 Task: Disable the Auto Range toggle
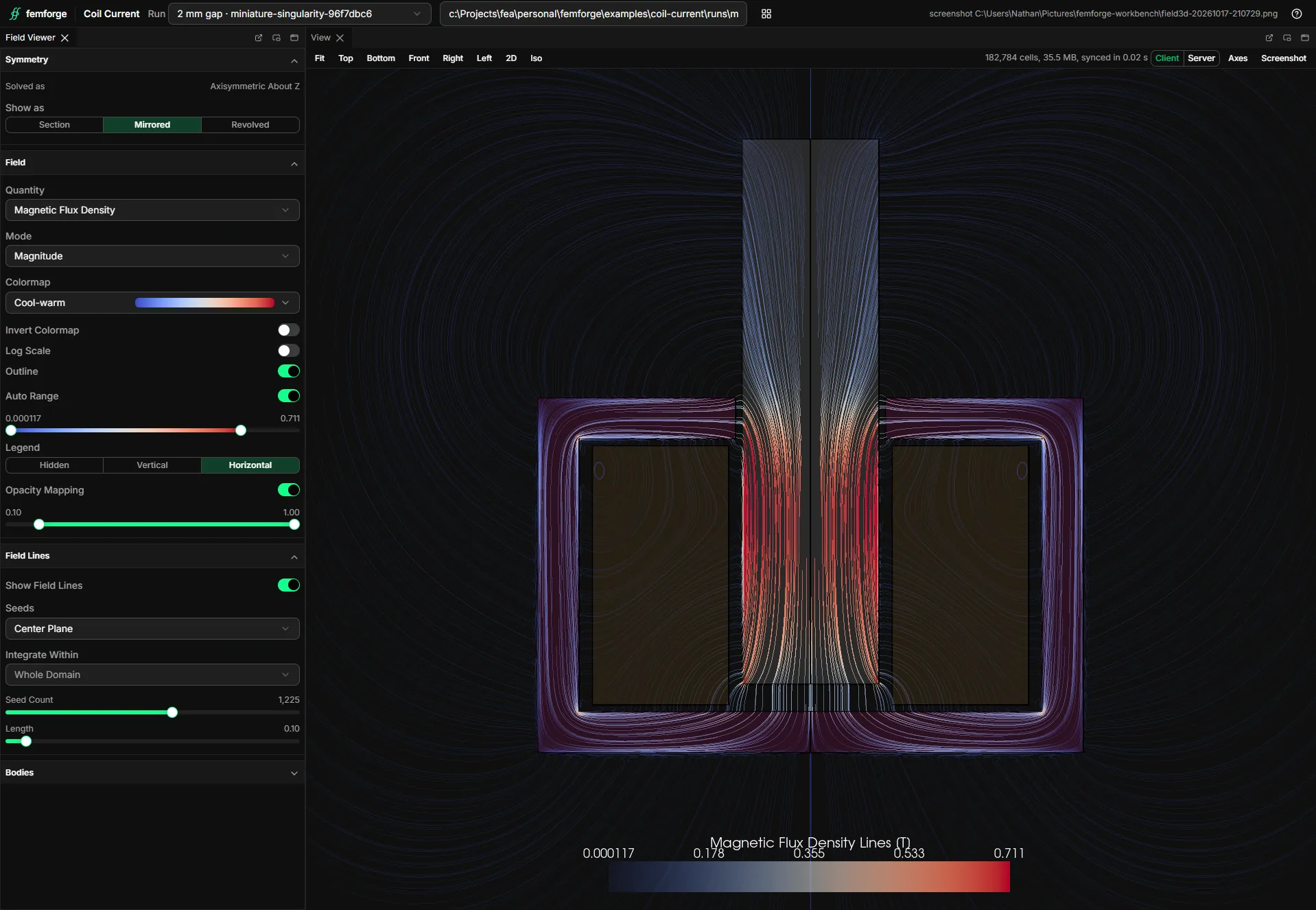(288, 396)
